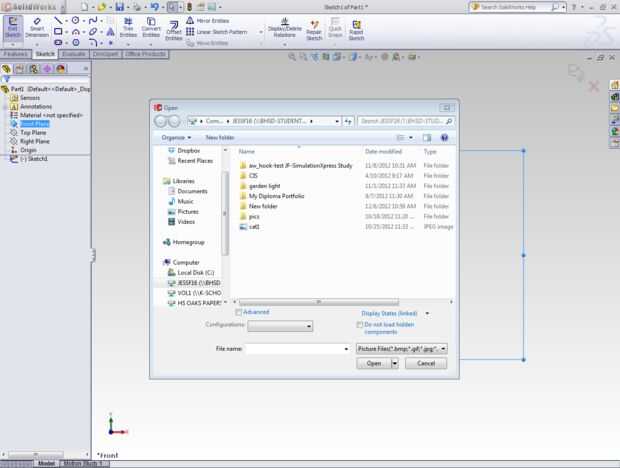Open the change-view dropdown arrow in dialog toolbar
The image size is (620, 468).
click(x=411, y=138)
